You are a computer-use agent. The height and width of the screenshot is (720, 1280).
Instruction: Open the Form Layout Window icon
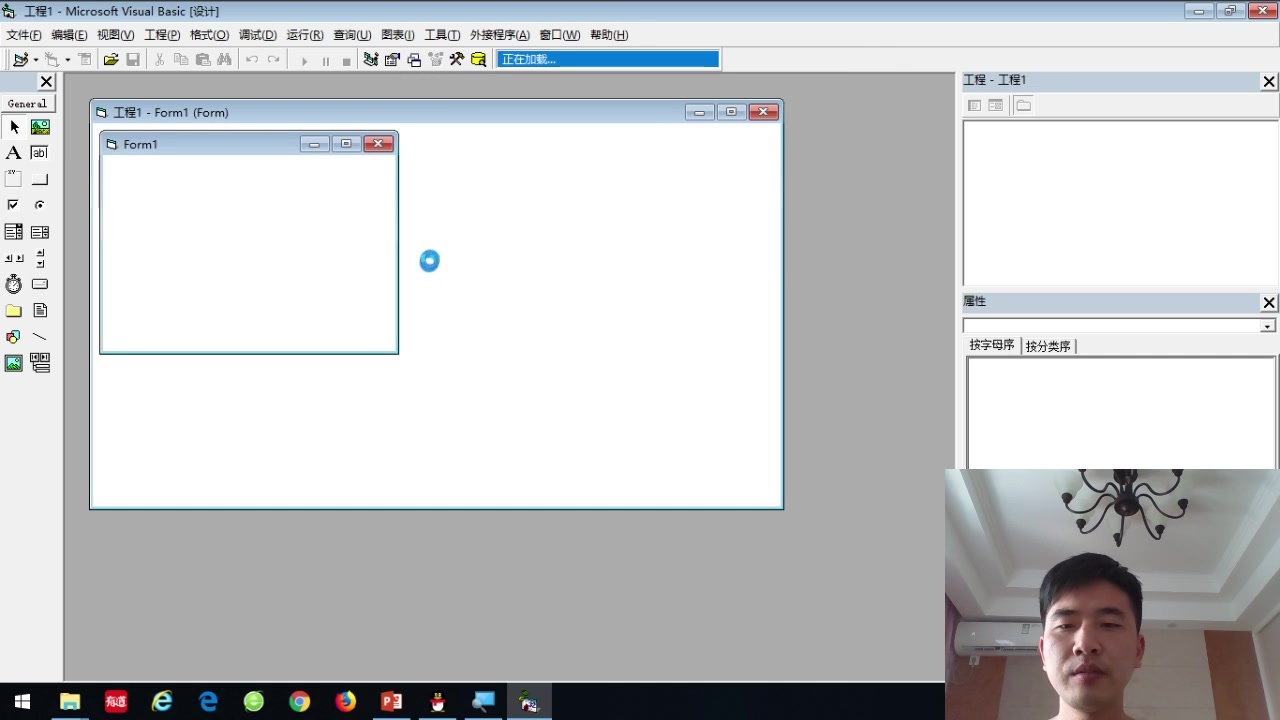(414, 60)
